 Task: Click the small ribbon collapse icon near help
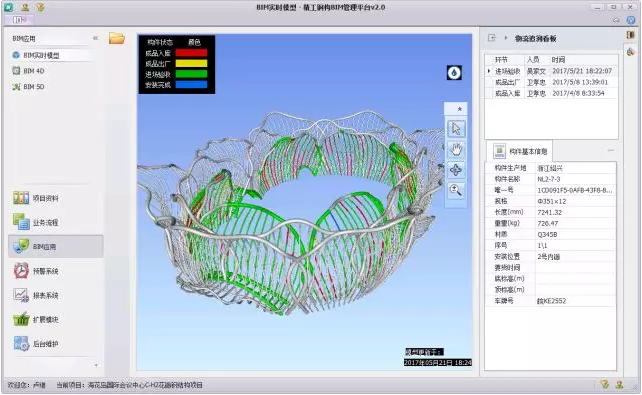pos(616,20)
